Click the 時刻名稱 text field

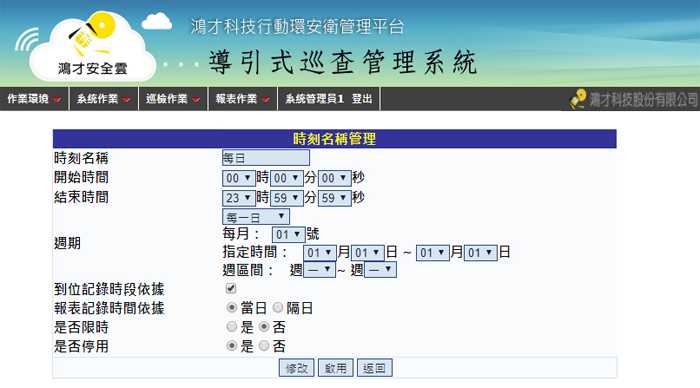[266, 158]
